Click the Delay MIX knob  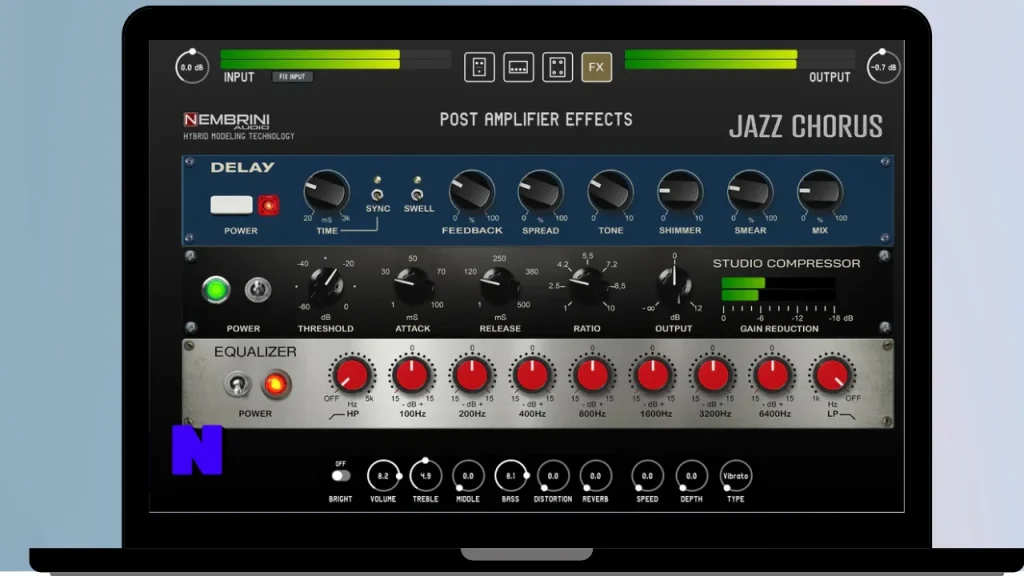pos(820,192)
